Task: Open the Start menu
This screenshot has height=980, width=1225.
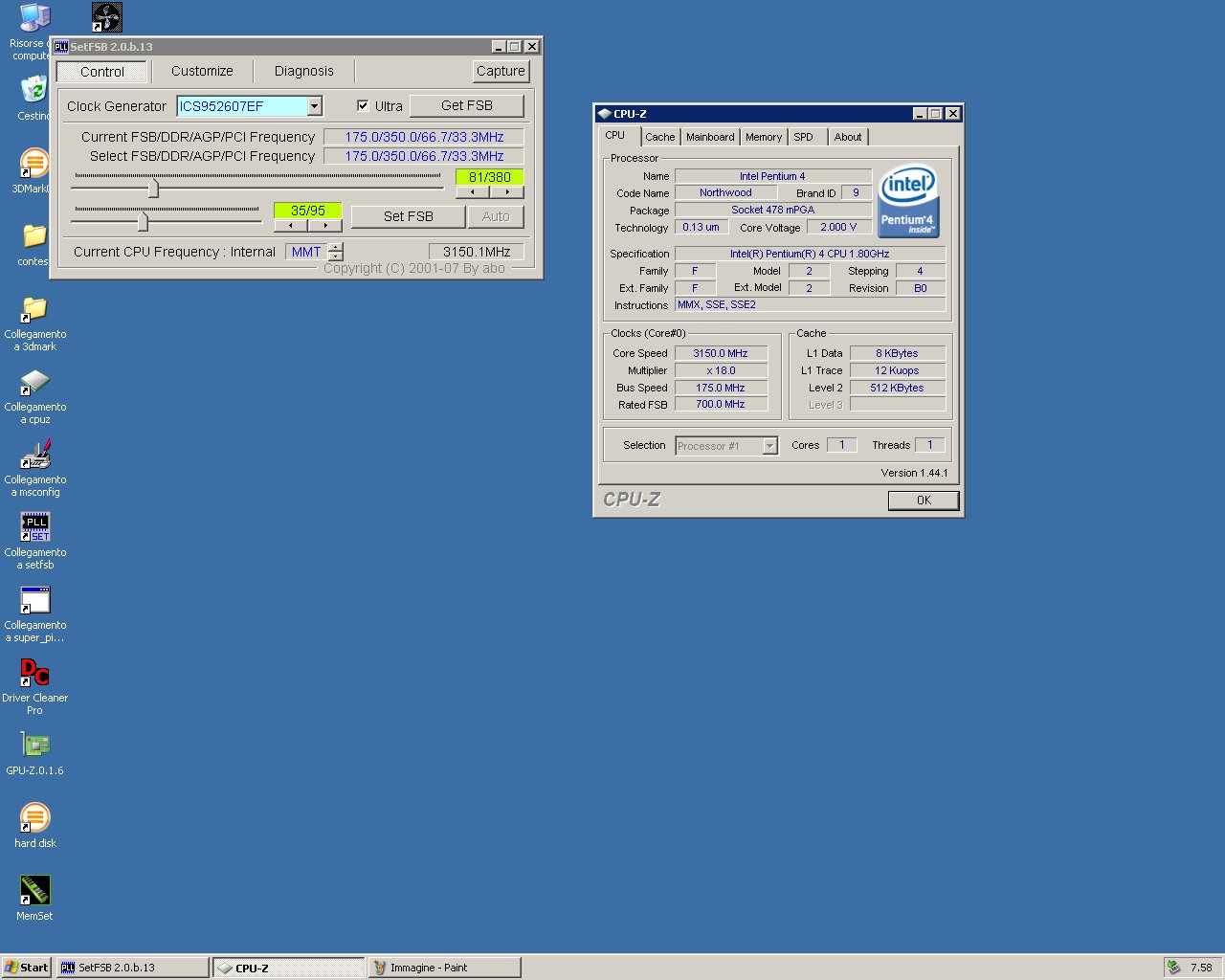Action: point(26,968)
